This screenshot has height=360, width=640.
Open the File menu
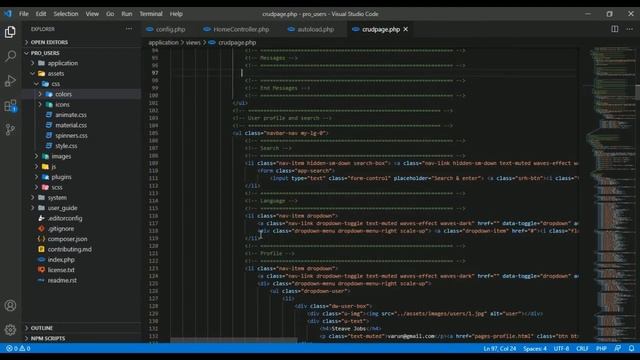tap(24, 13)
